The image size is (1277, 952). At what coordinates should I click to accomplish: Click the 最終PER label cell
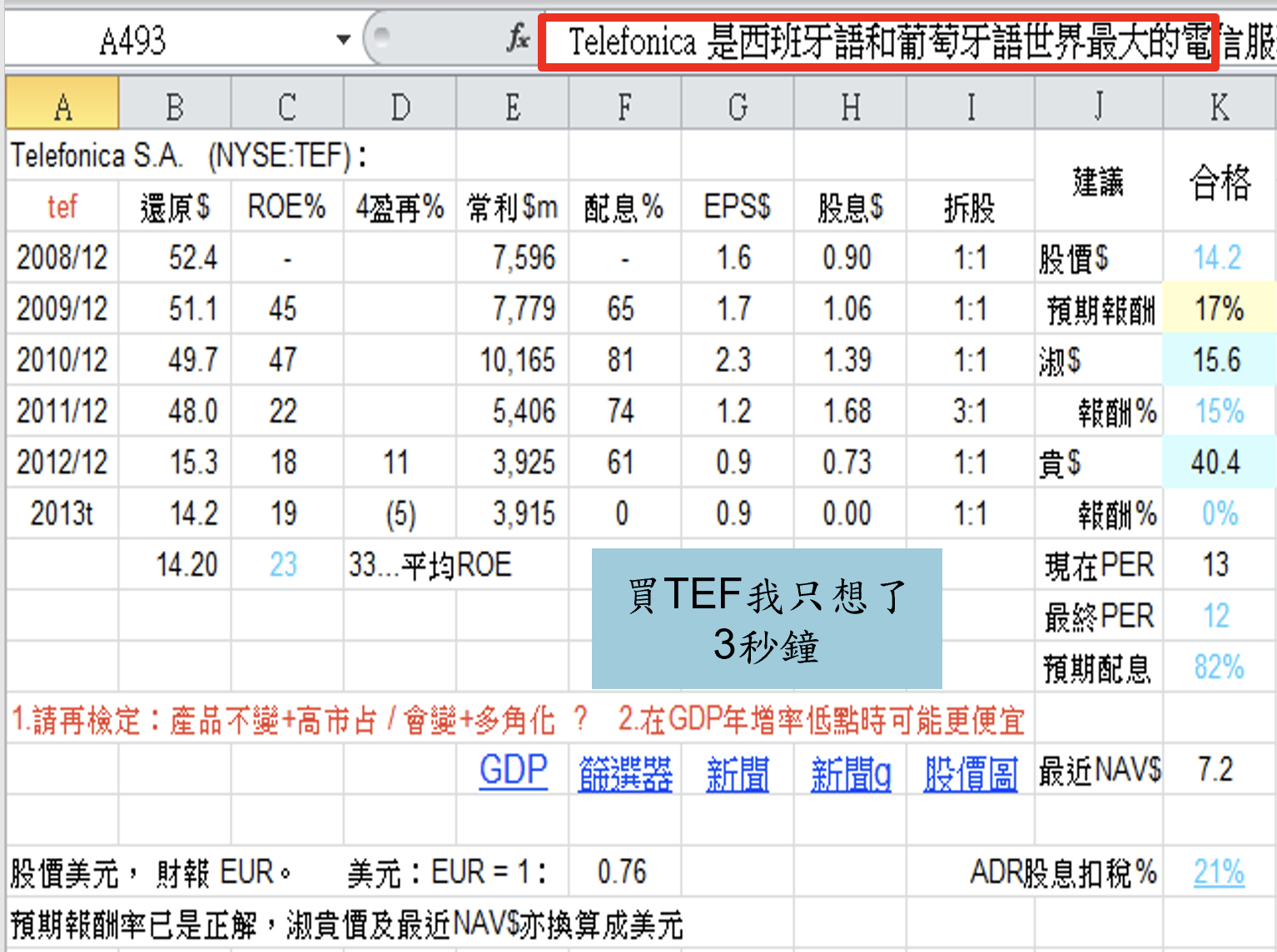1099,616
